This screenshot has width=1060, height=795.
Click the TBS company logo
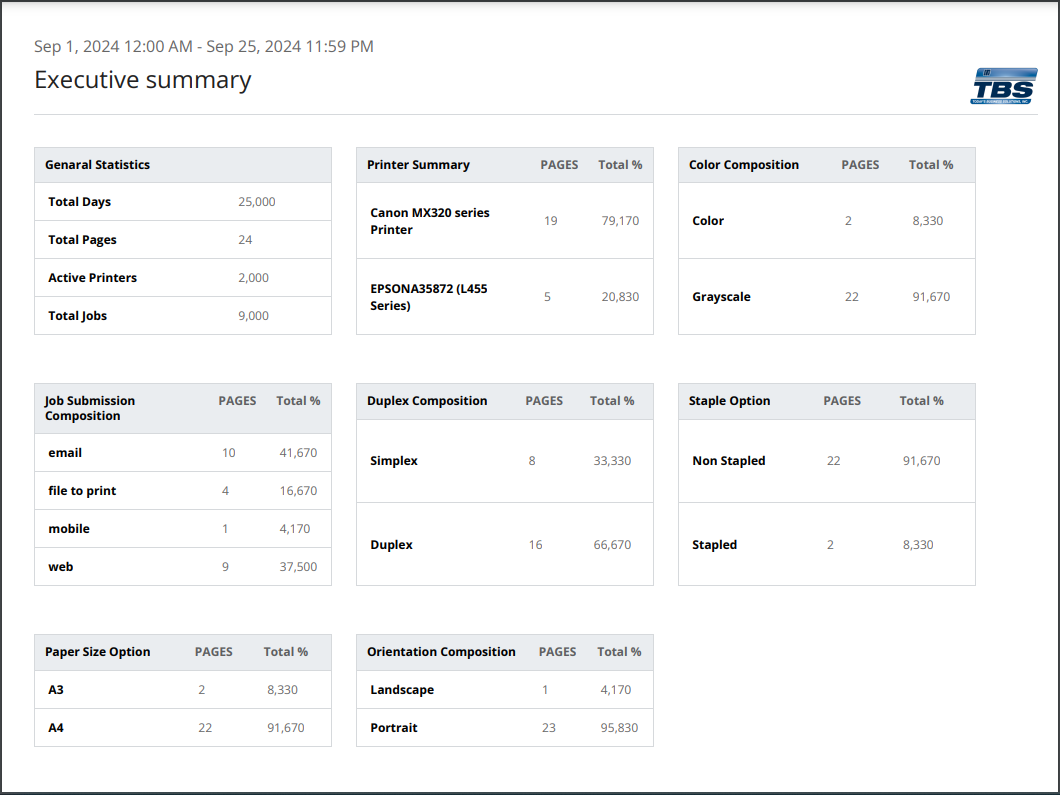(x=1004, y=86)
